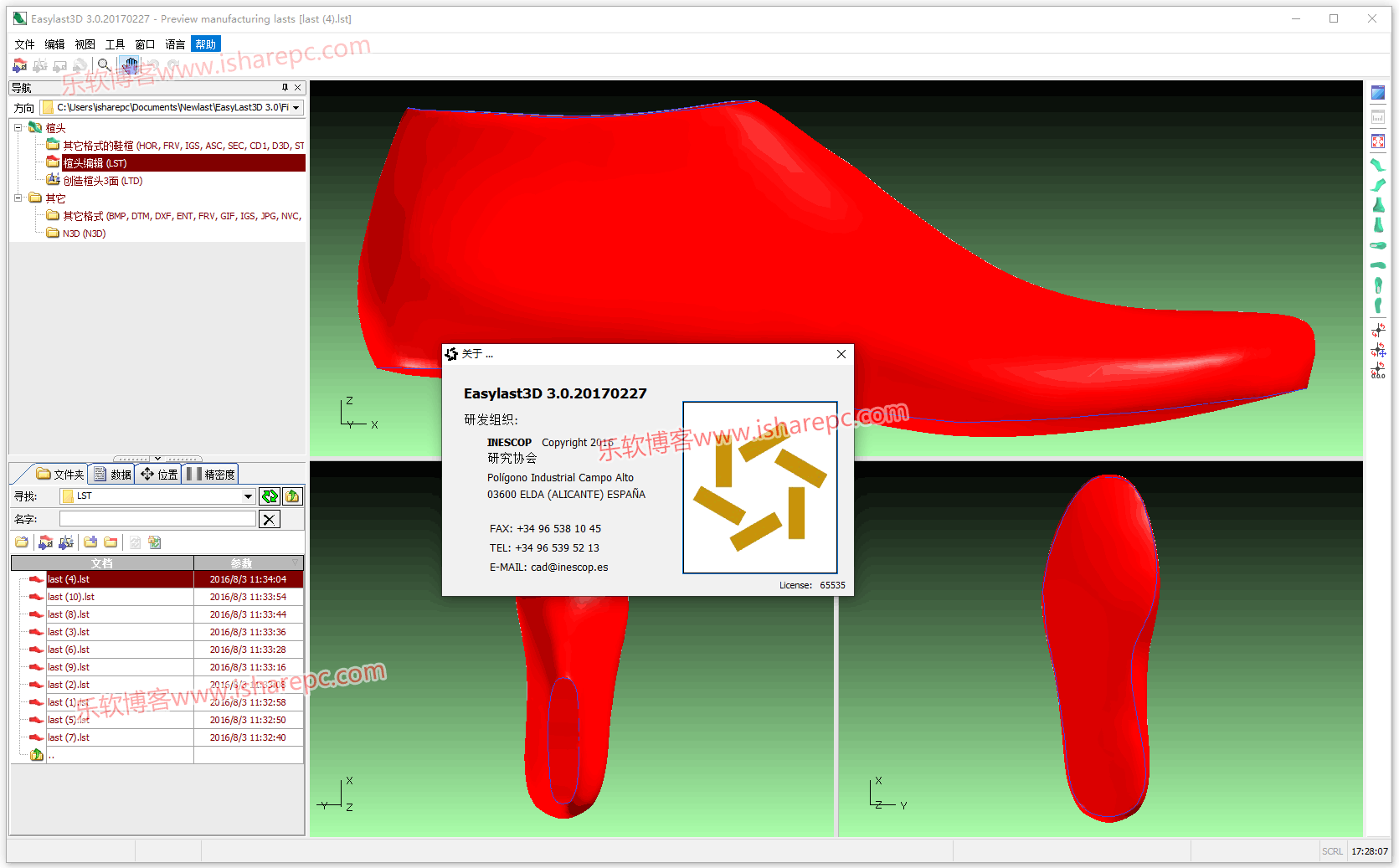Open the 工具 menu
Image resolution: width=1399 pixels, height=868 pixels.
tap(115, 44)
